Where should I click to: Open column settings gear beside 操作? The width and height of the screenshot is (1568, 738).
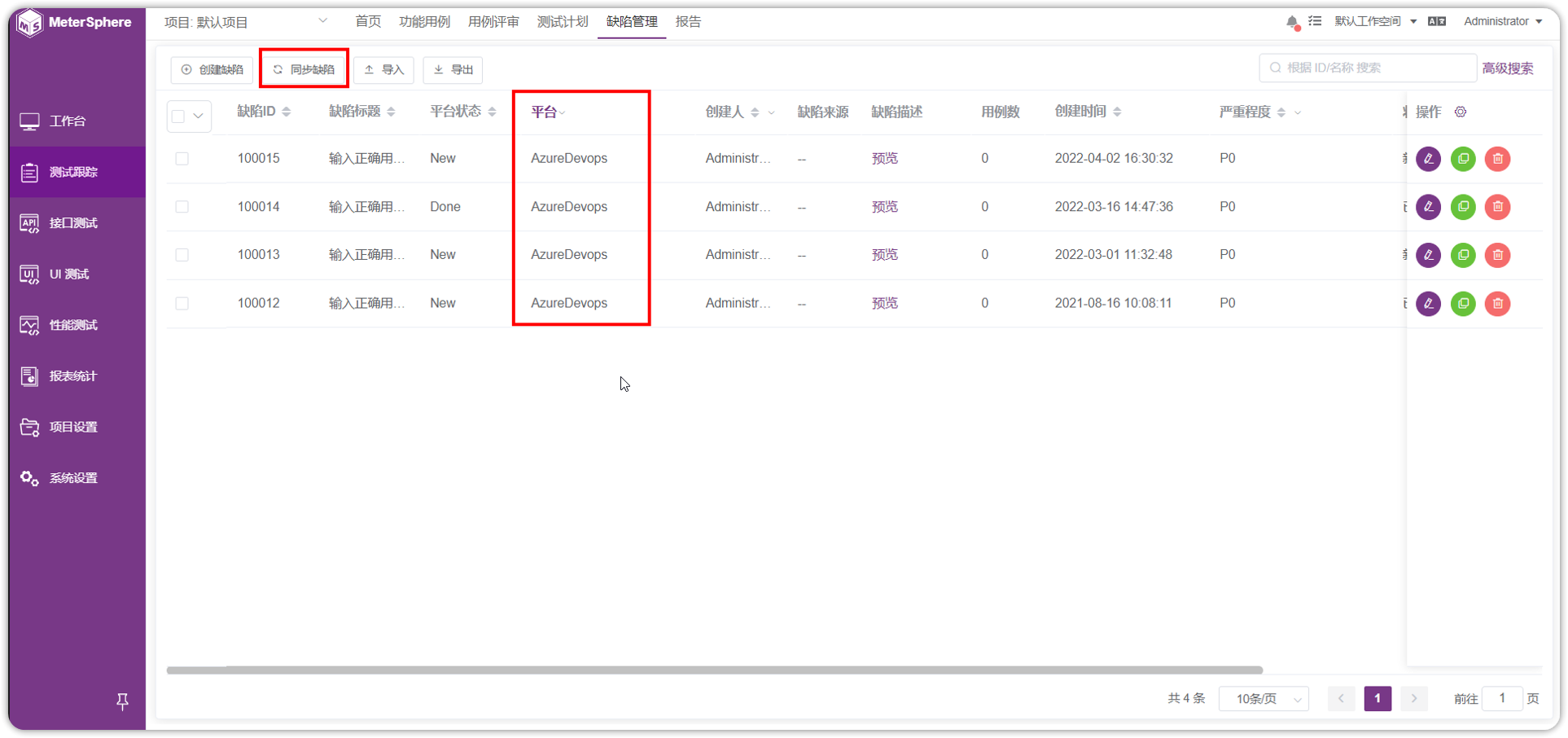(1461, 112)
